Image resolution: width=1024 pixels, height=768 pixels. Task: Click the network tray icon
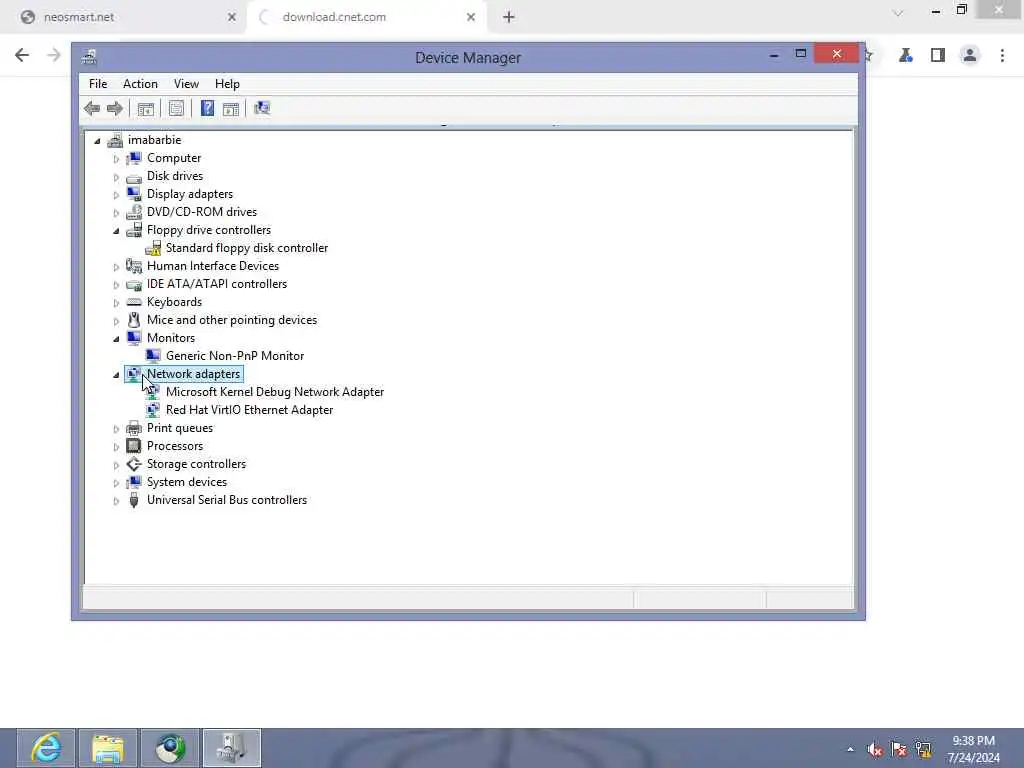923,750
